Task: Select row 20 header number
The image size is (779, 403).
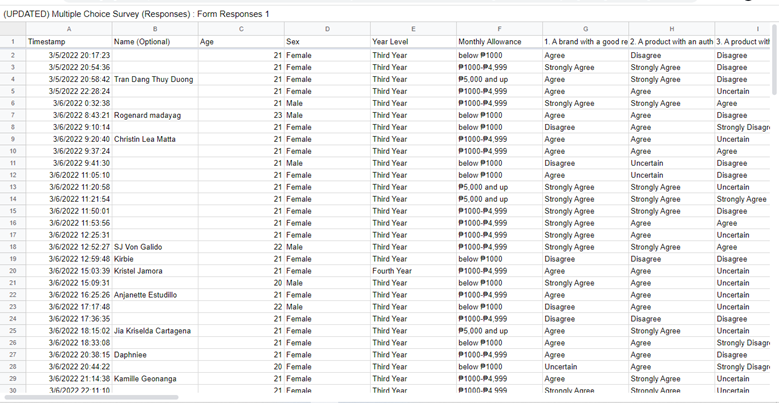Action: tap(12, 271)
